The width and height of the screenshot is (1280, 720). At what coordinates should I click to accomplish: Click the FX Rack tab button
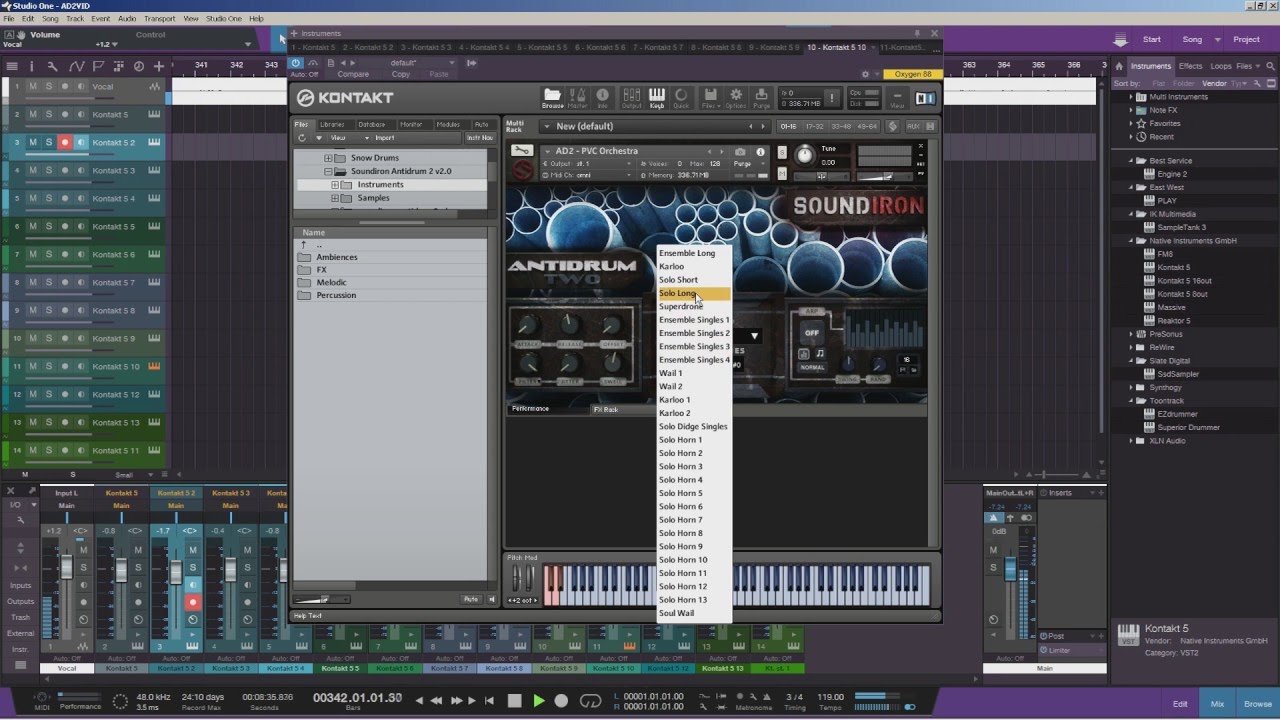click(606, 410)
